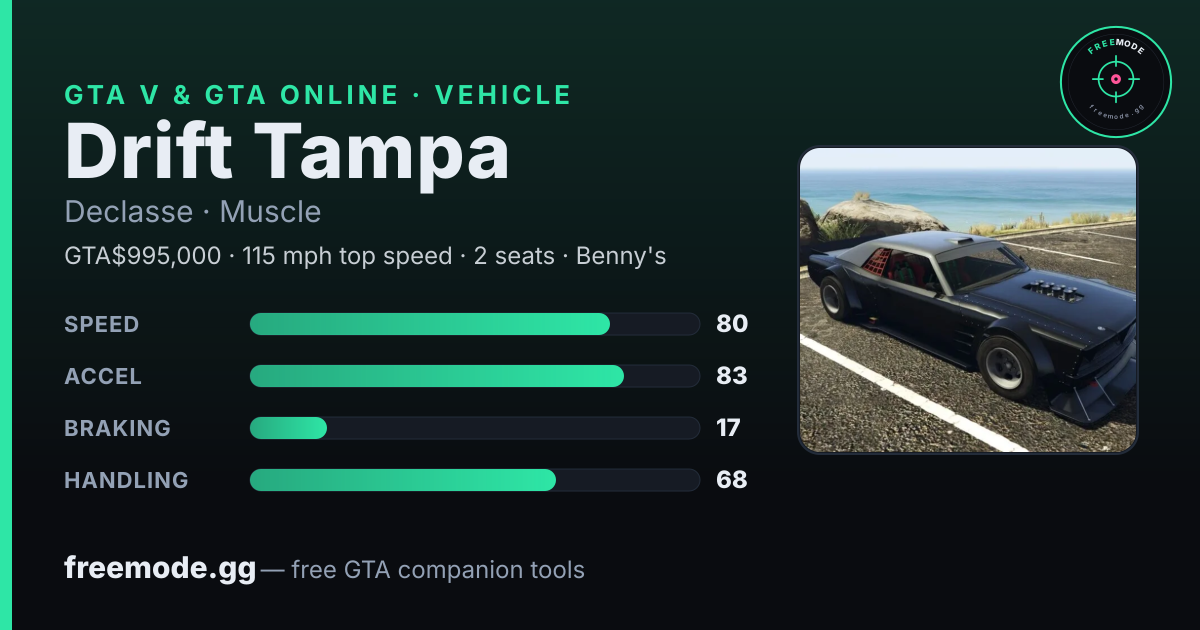This screenshot has width=1200, height=630.
Task: Click the braking value 17
Action: click(728, 428)
